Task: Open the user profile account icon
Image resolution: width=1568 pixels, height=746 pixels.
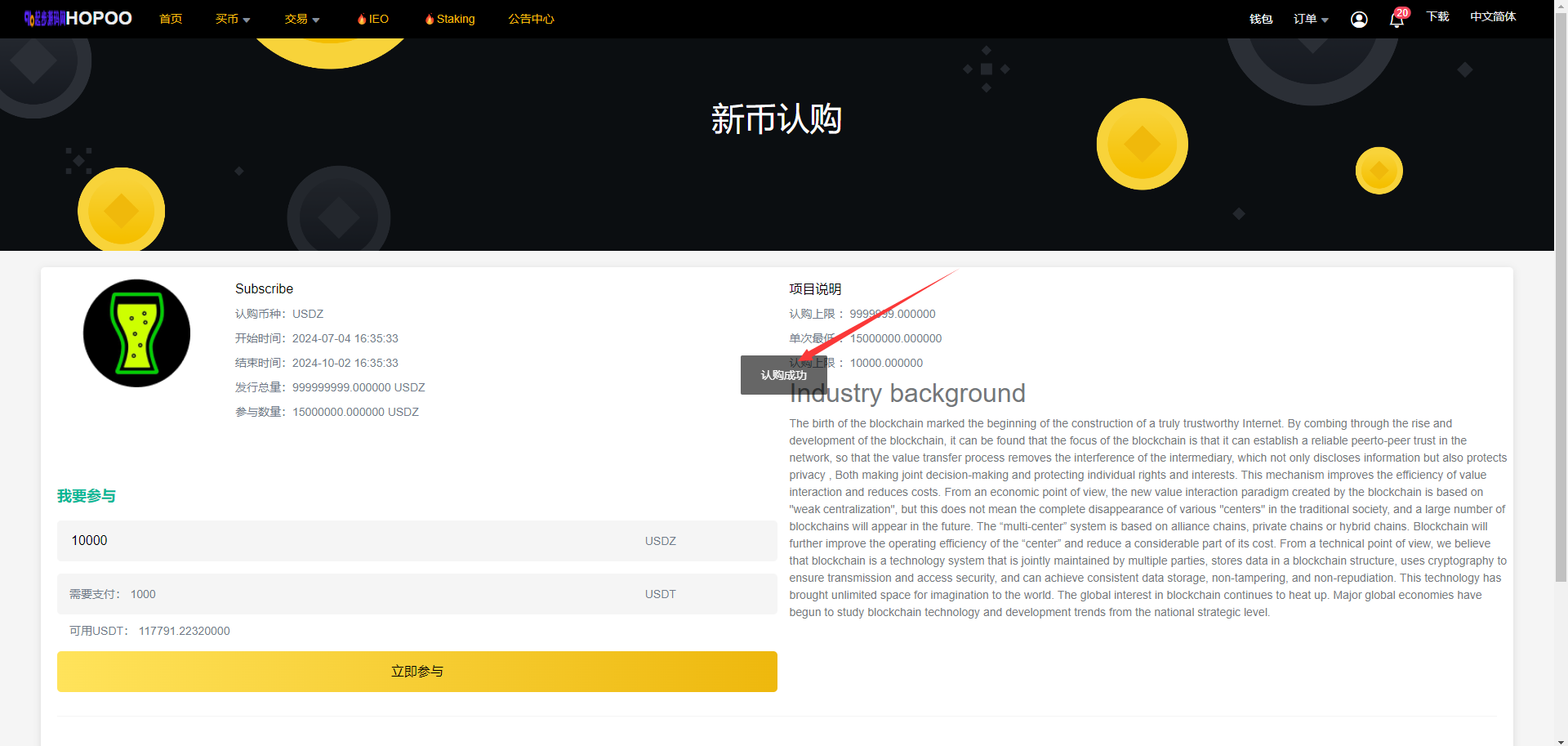Action: tap(1359, 20)
